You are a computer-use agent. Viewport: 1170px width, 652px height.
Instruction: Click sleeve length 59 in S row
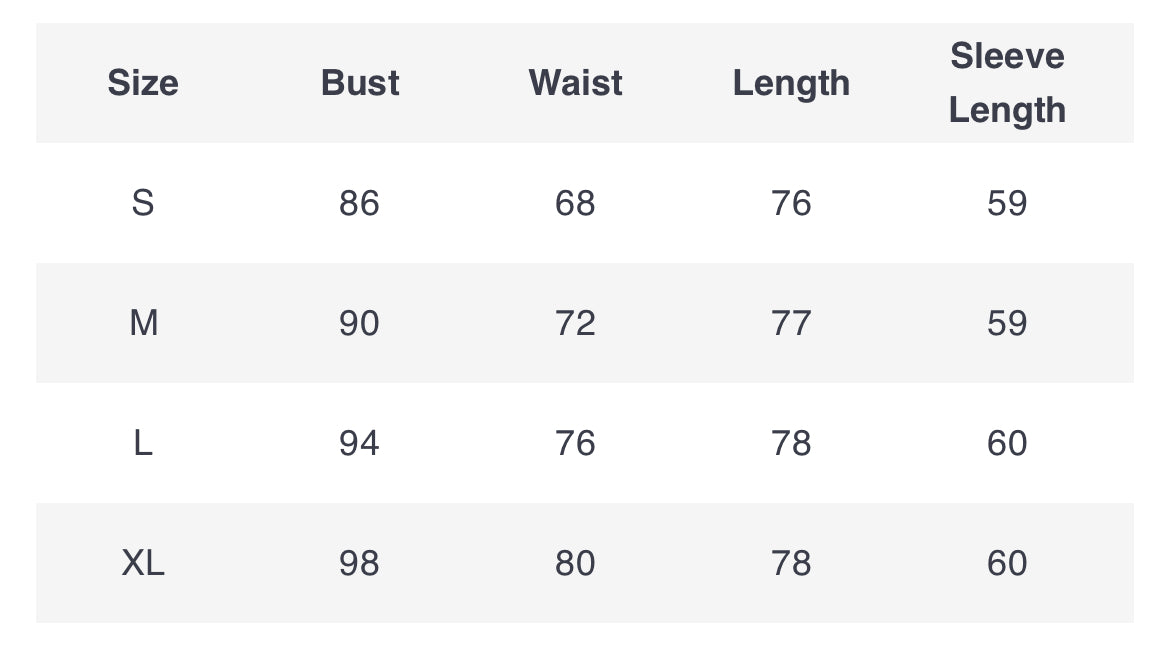coord(1007,203)
